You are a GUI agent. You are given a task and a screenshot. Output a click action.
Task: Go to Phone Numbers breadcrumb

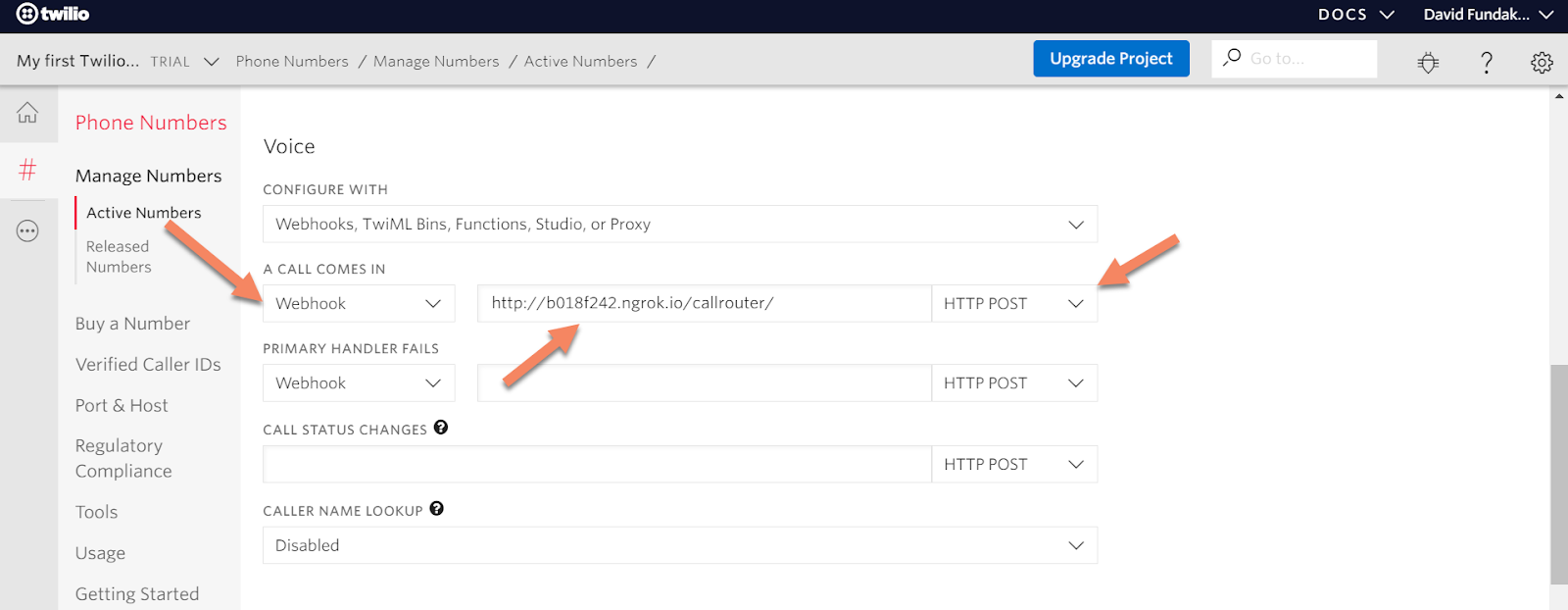click(x=292, y=62)
